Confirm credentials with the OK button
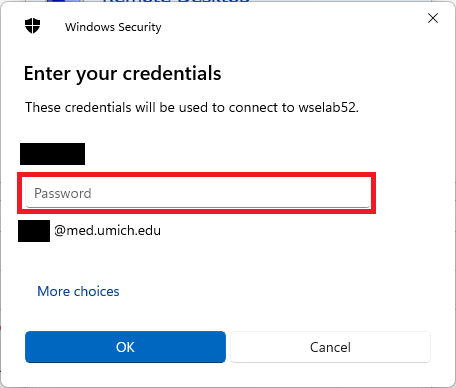 [x=125, y=347]
